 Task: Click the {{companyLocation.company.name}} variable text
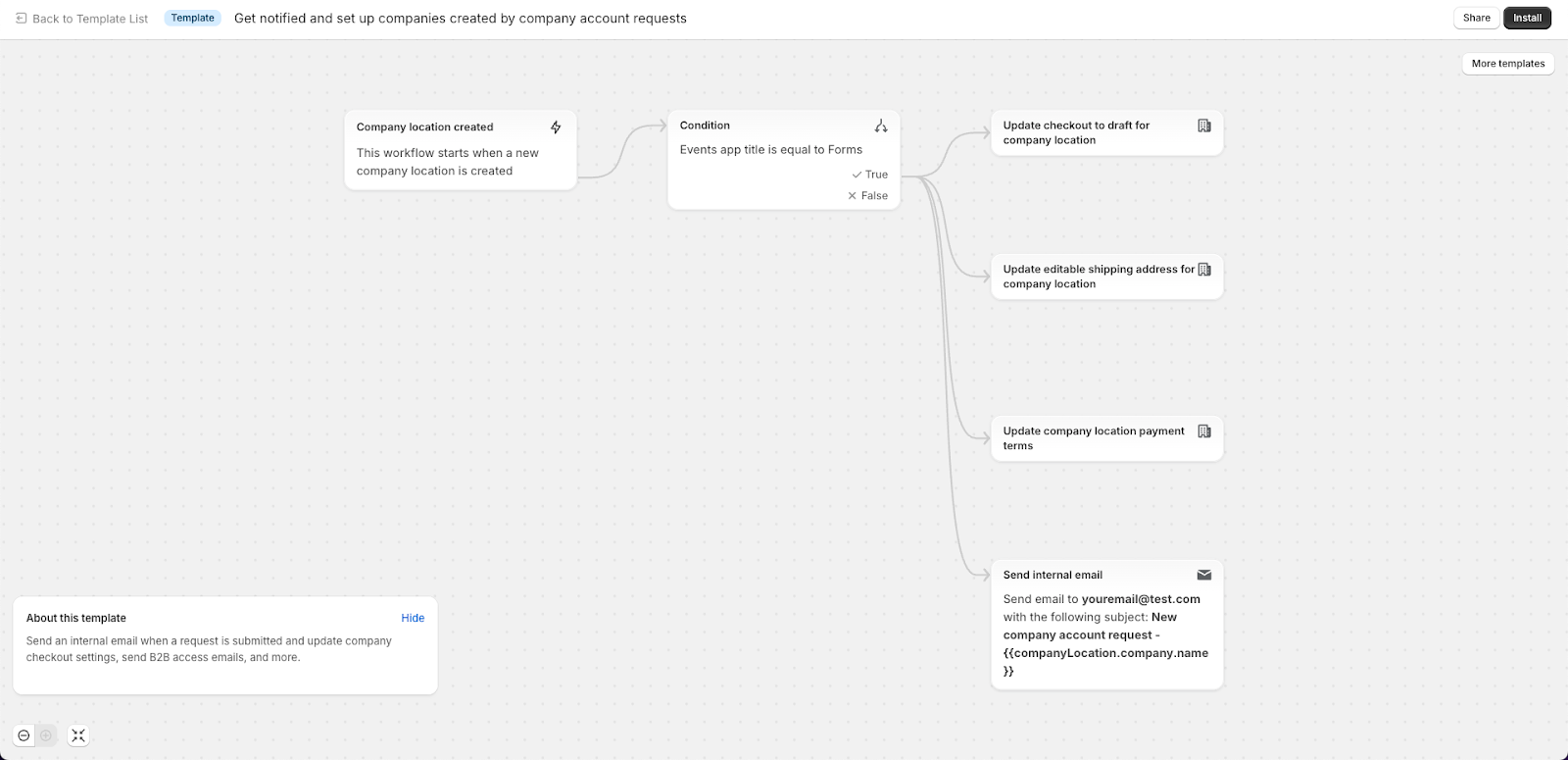[x=1105, y=662]
